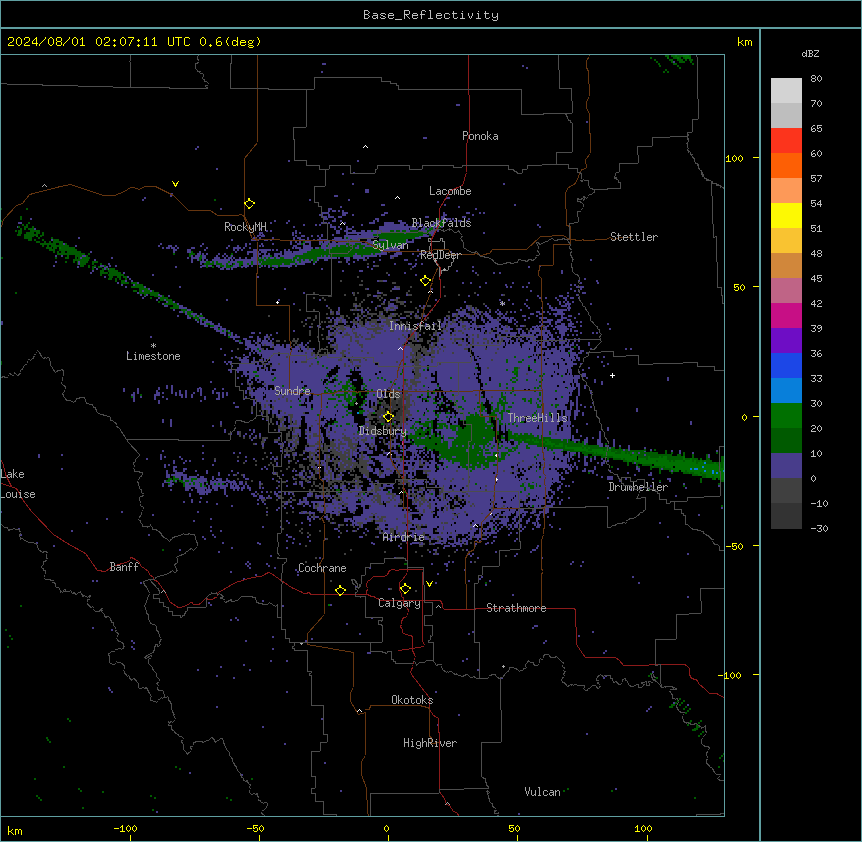Select the lightest gray swatch under the 80 label
This screenshot has width=862, height=842.
[786, 91]
